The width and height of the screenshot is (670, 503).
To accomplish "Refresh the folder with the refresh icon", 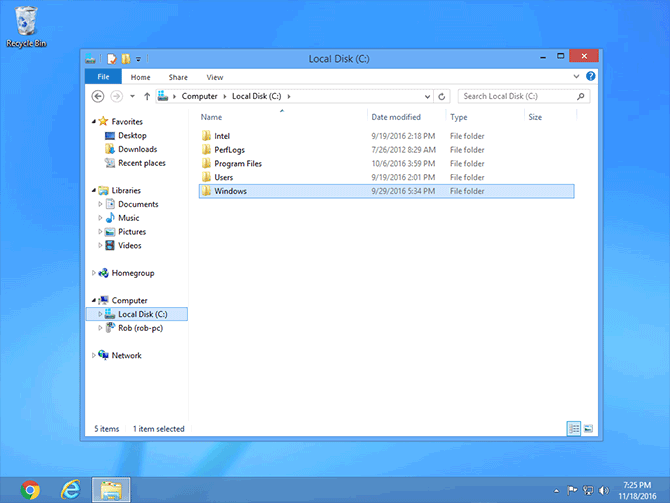I will (x=442, y=97).
